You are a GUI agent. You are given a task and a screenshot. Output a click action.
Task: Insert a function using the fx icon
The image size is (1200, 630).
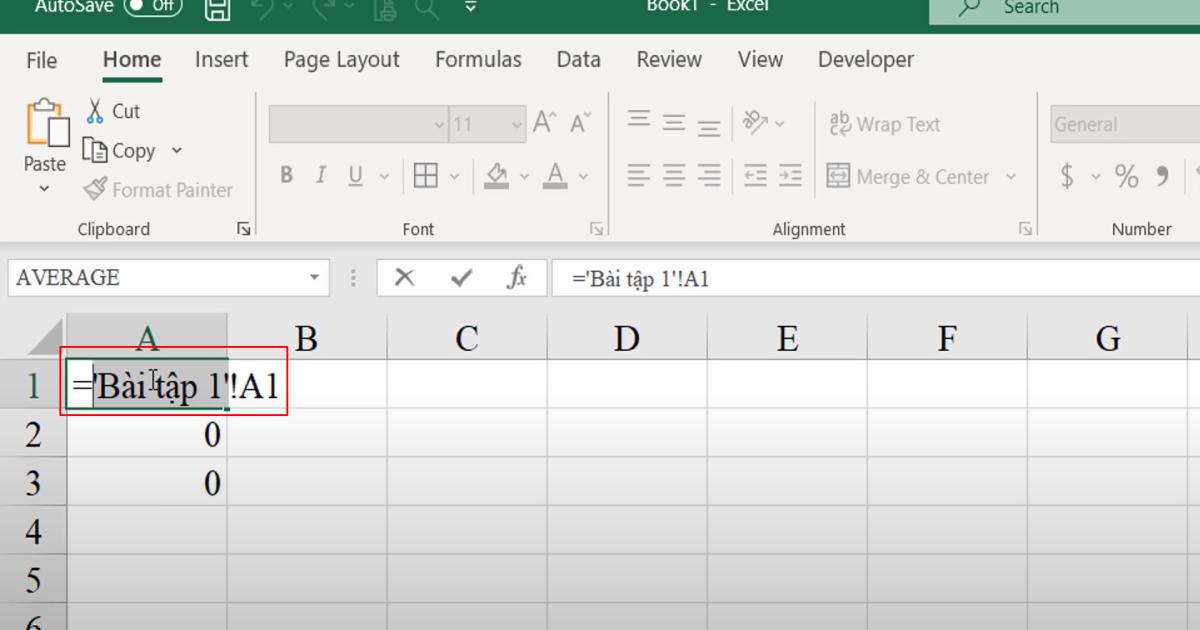click(516, 277)
